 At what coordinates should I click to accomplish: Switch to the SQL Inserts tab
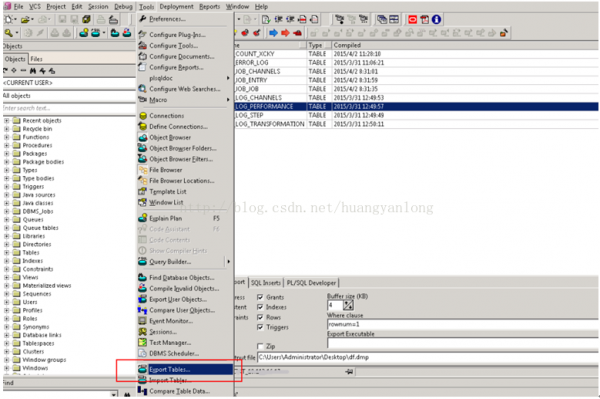(x=266, y=283)
